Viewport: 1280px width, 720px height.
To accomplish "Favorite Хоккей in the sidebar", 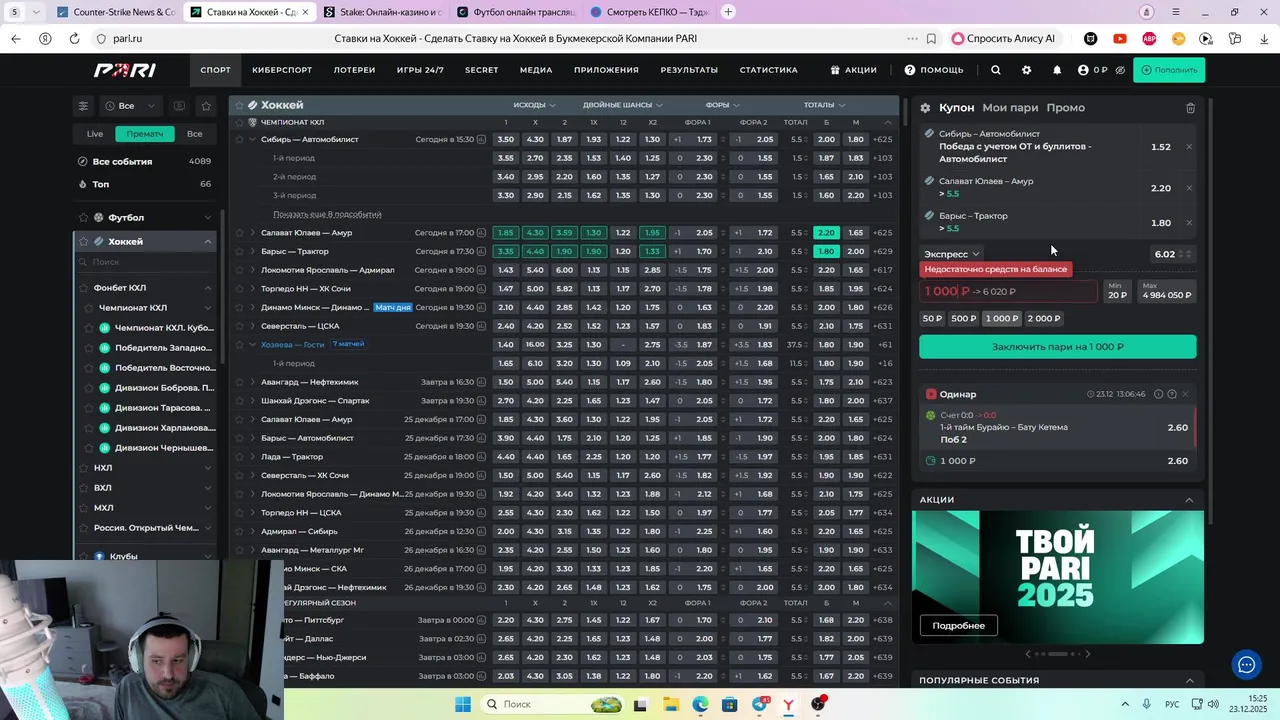I will point(83,242).
